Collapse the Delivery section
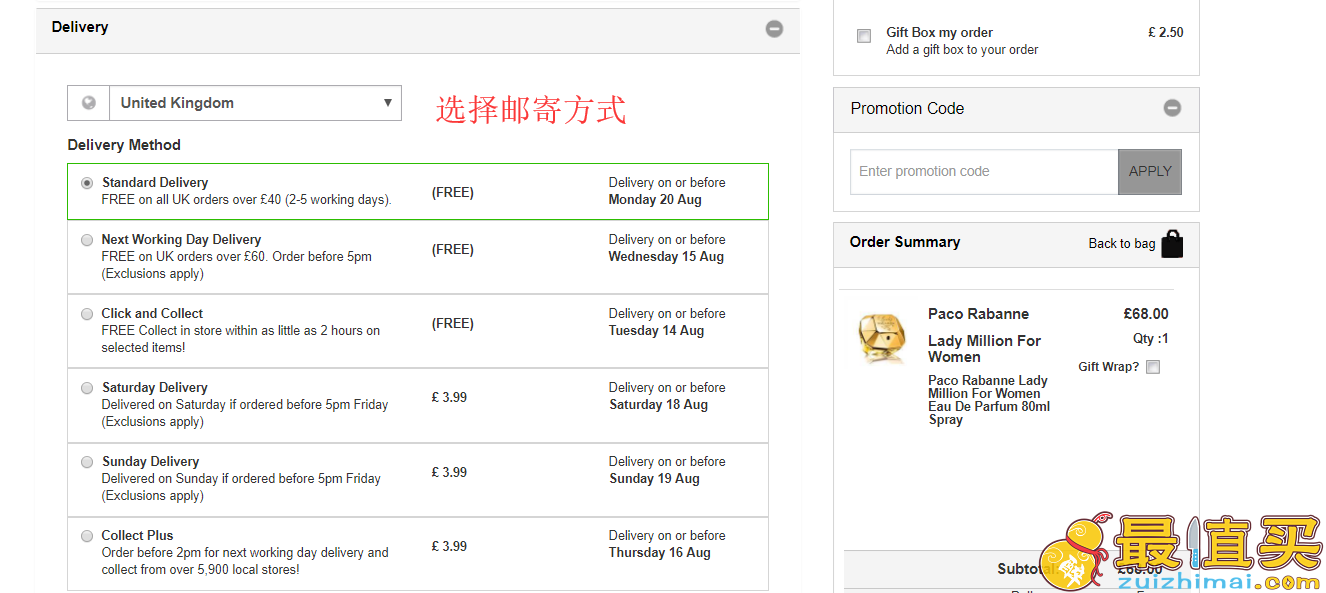This screenshot has width=1326, height=593. tap(774, 28)
